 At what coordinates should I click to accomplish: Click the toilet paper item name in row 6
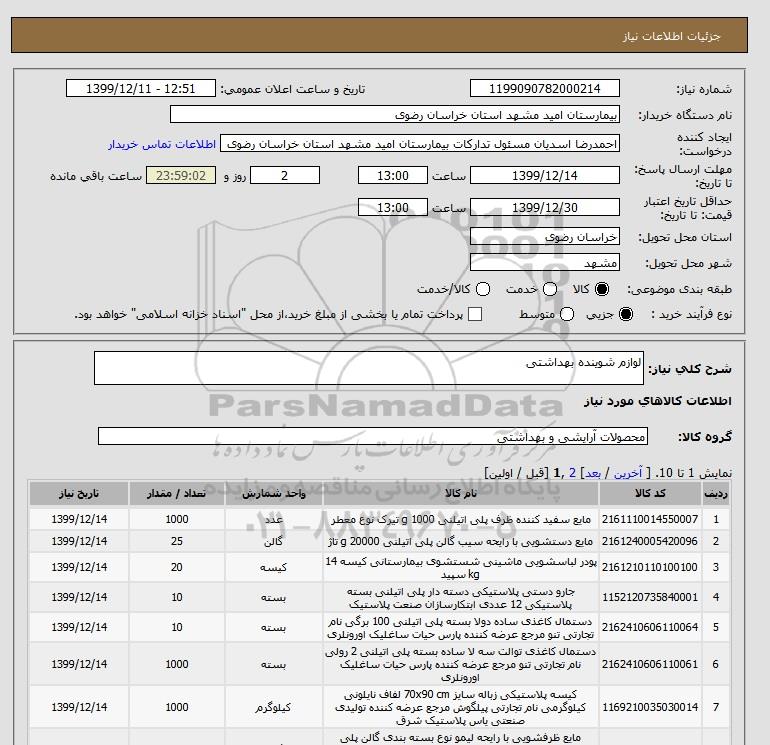pos(461,664)
